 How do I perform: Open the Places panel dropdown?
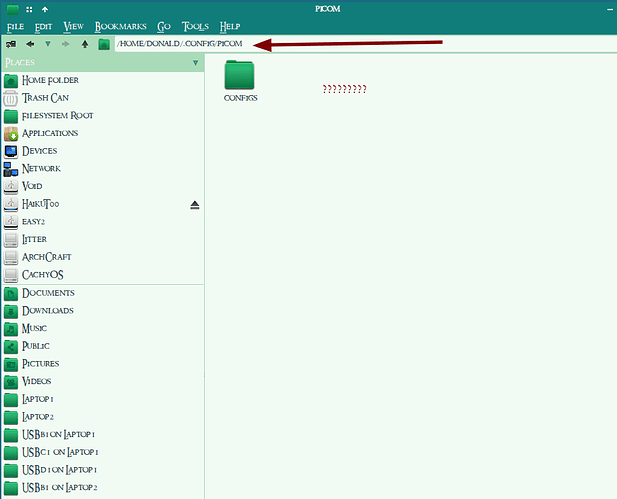(195, 63)
